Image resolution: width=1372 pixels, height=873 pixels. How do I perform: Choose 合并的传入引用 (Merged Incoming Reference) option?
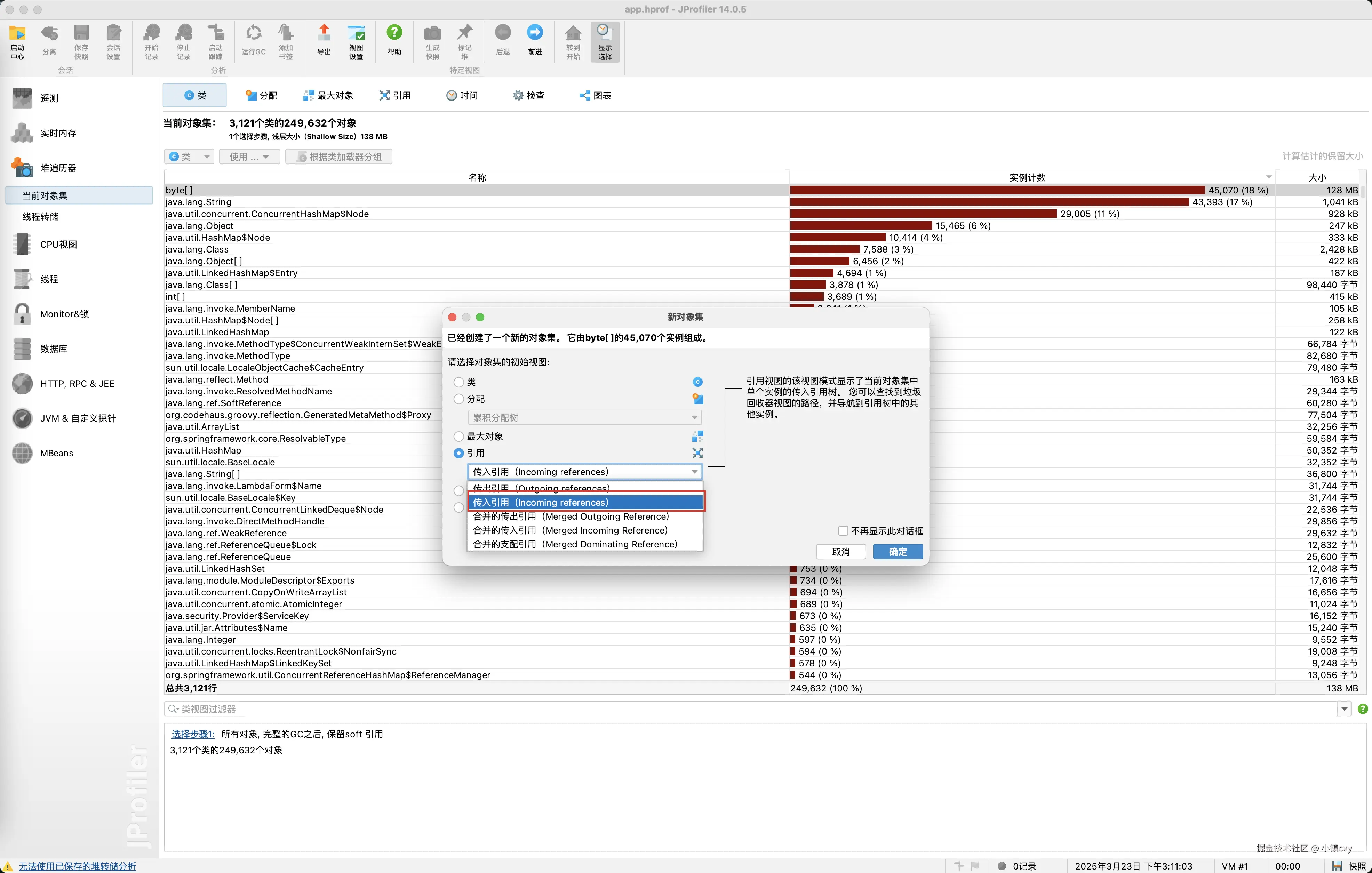570,530
